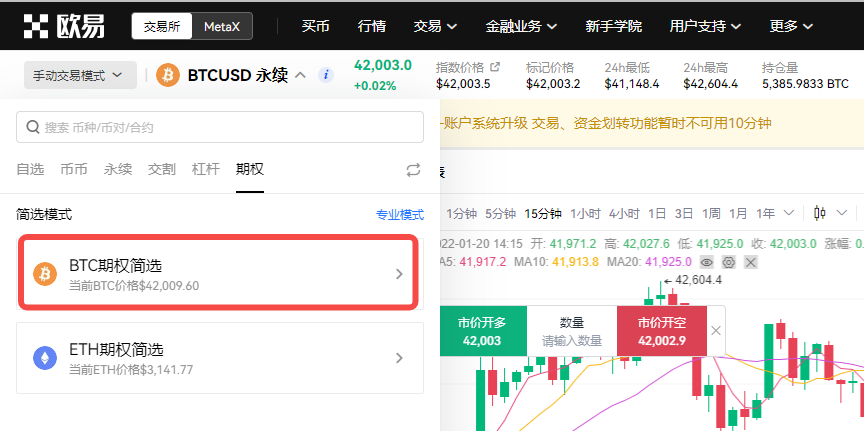Screen dimensions: 864x431
Task: Remove the MA indicator with X icon
Action: point(750,262)
